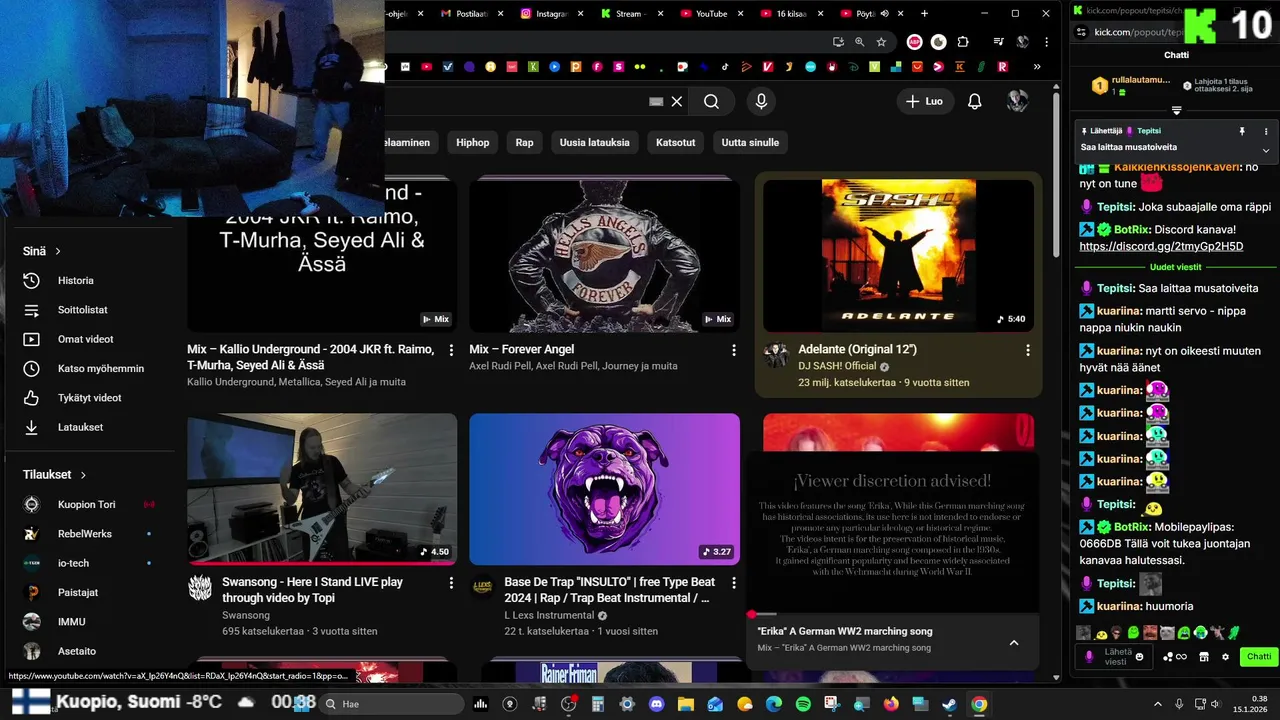Show the hidden bookmarks overflow chevron
The image size is (1280, 720).
[1036, 67]
